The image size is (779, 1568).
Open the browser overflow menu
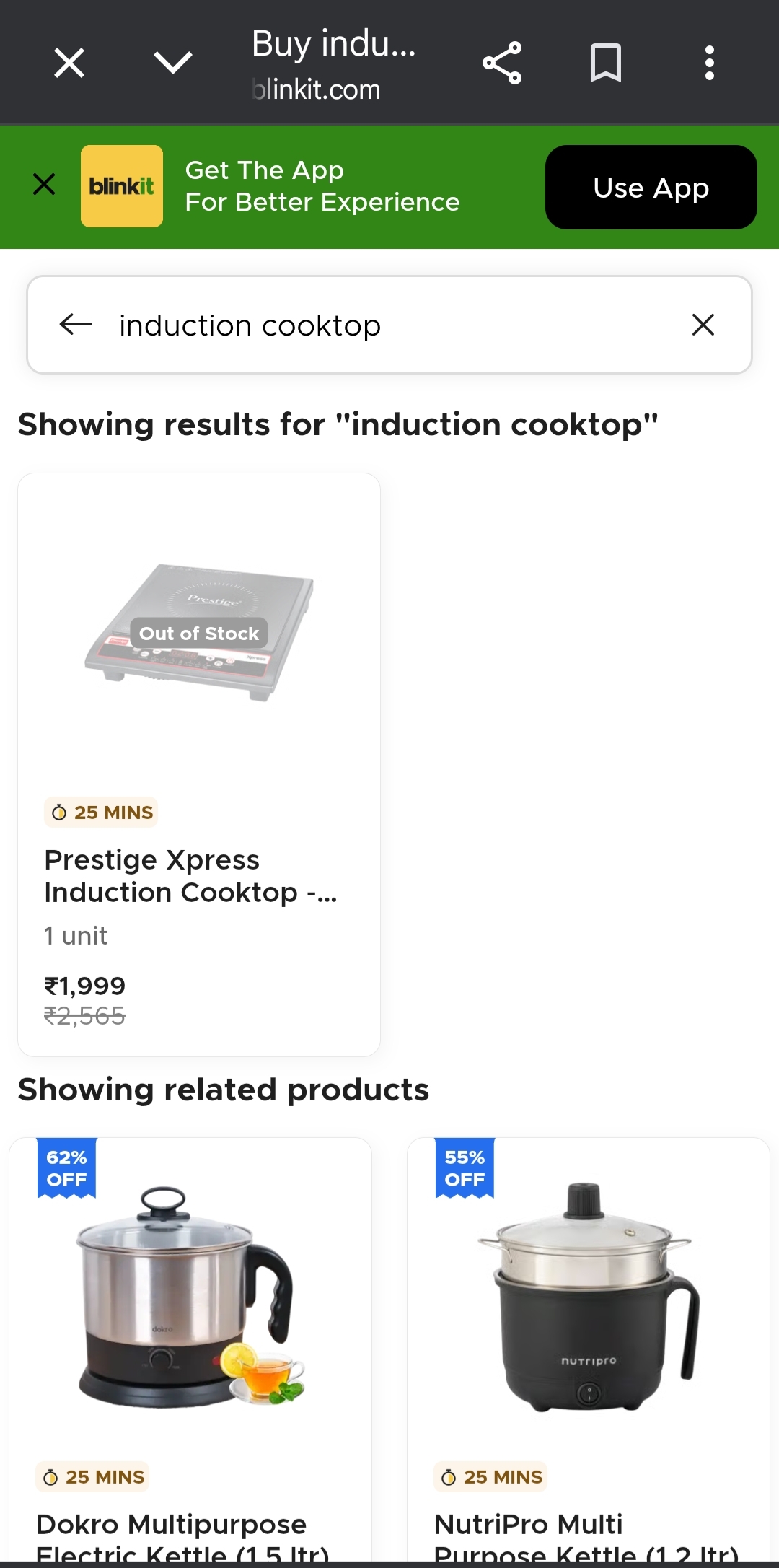710,63
